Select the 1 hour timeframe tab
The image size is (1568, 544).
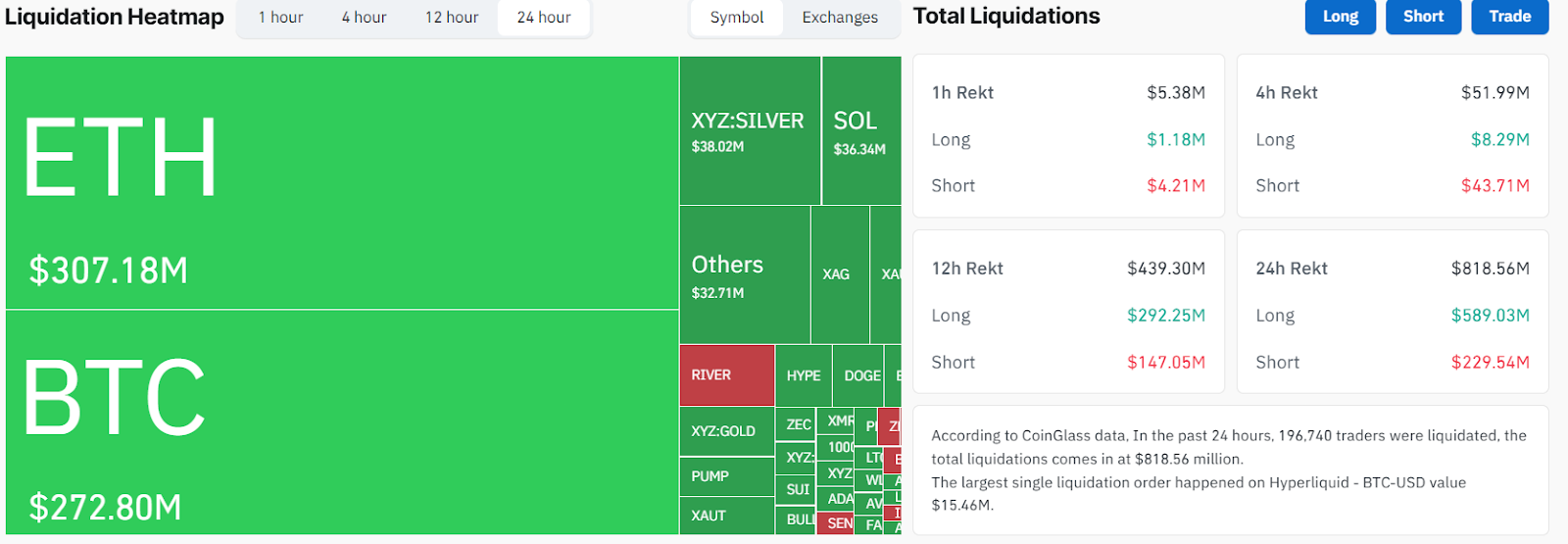[280, 18]
